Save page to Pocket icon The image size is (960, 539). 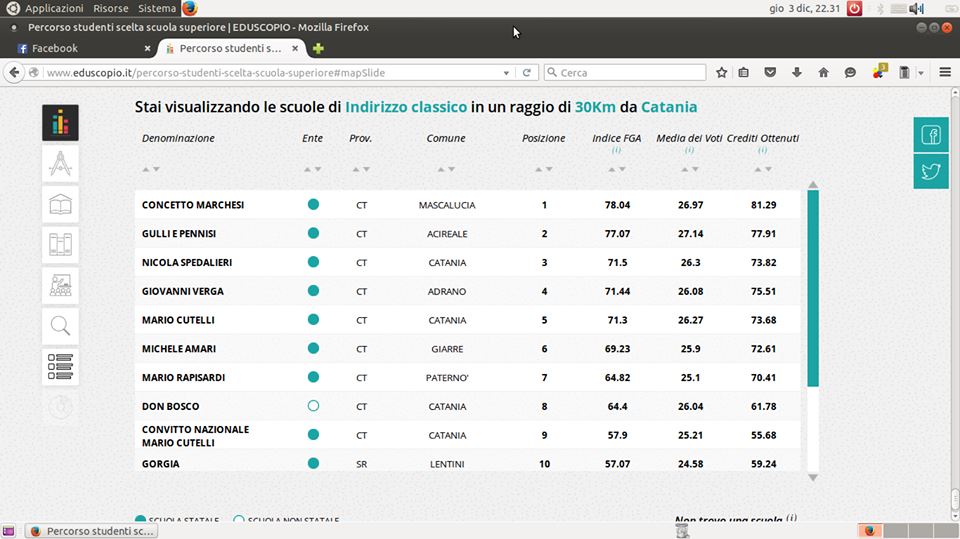coord(770,72)
